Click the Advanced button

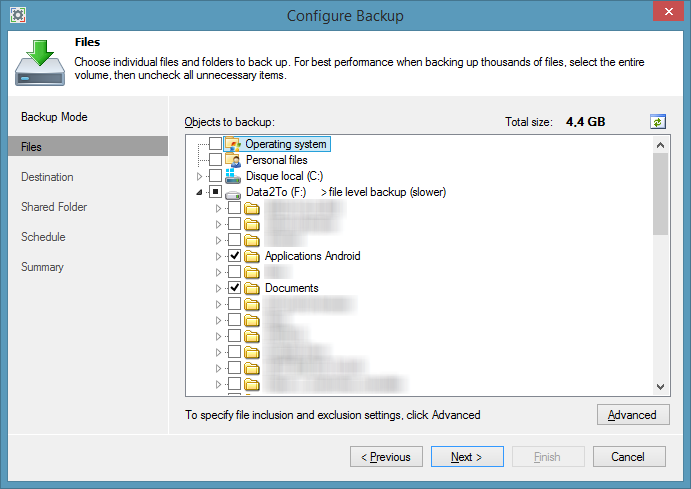click(x=633, y=415)
